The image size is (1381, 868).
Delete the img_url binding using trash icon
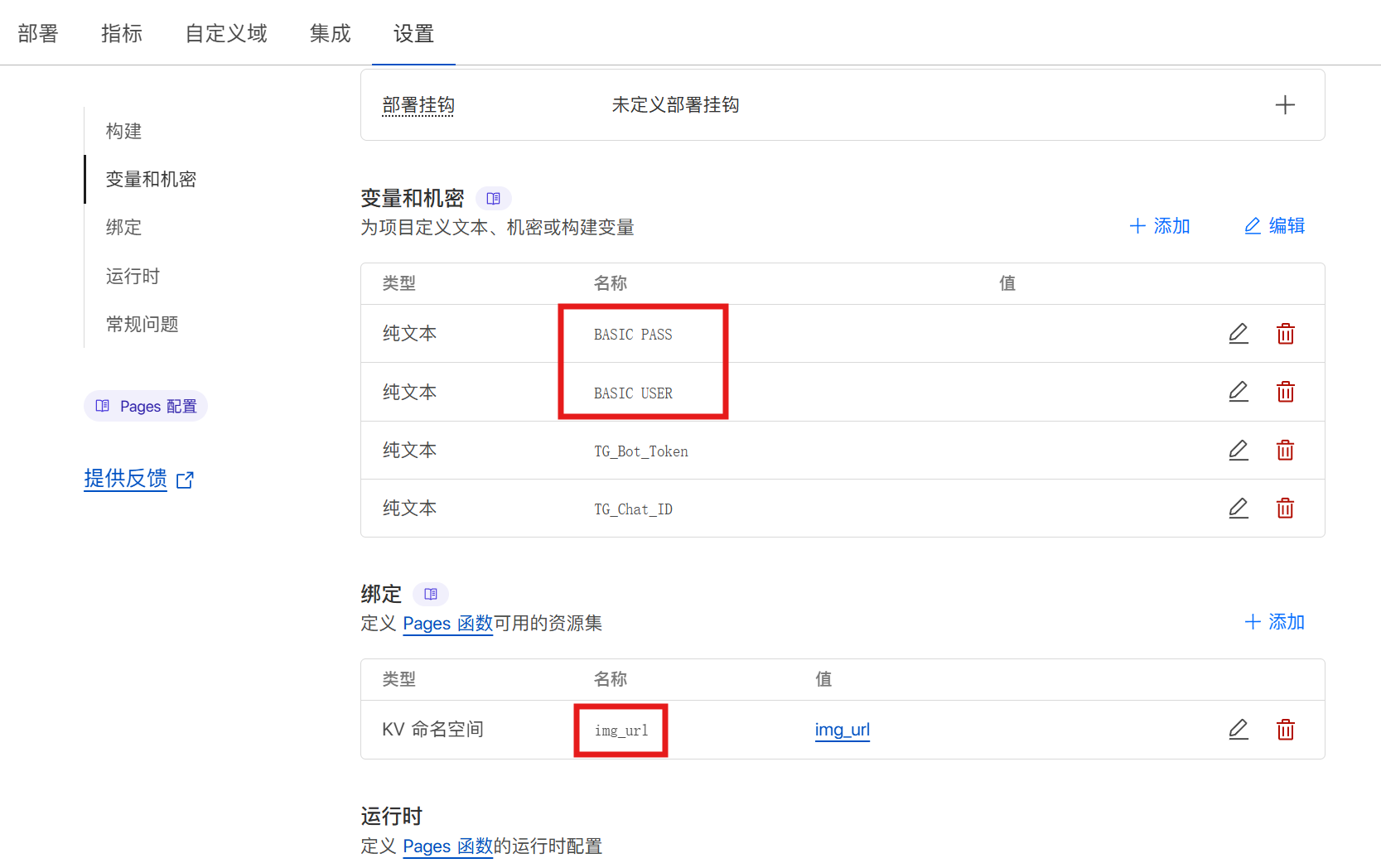click(x=1286, y=730)
